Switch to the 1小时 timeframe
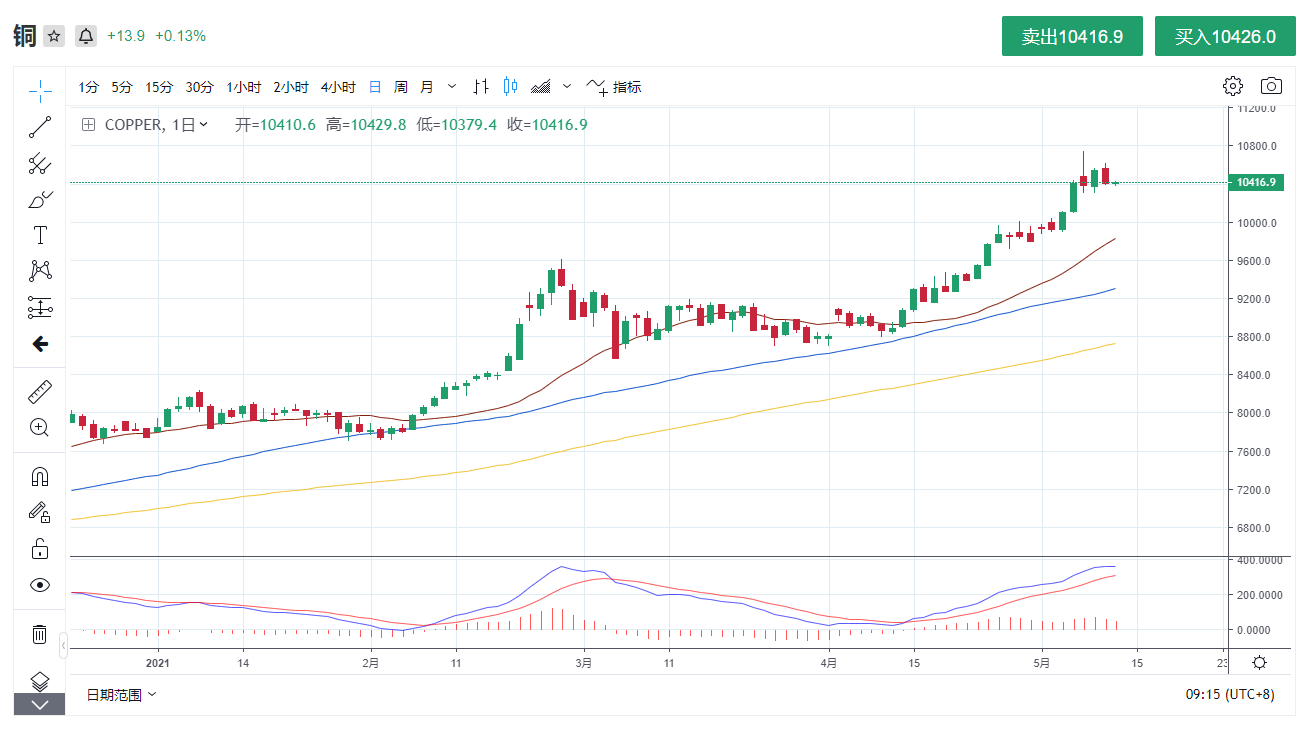 point(243,87)
